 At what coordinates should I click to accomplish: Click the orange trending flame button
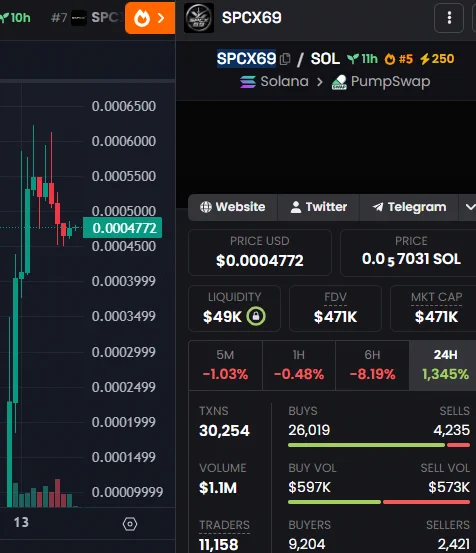point(150,18)
